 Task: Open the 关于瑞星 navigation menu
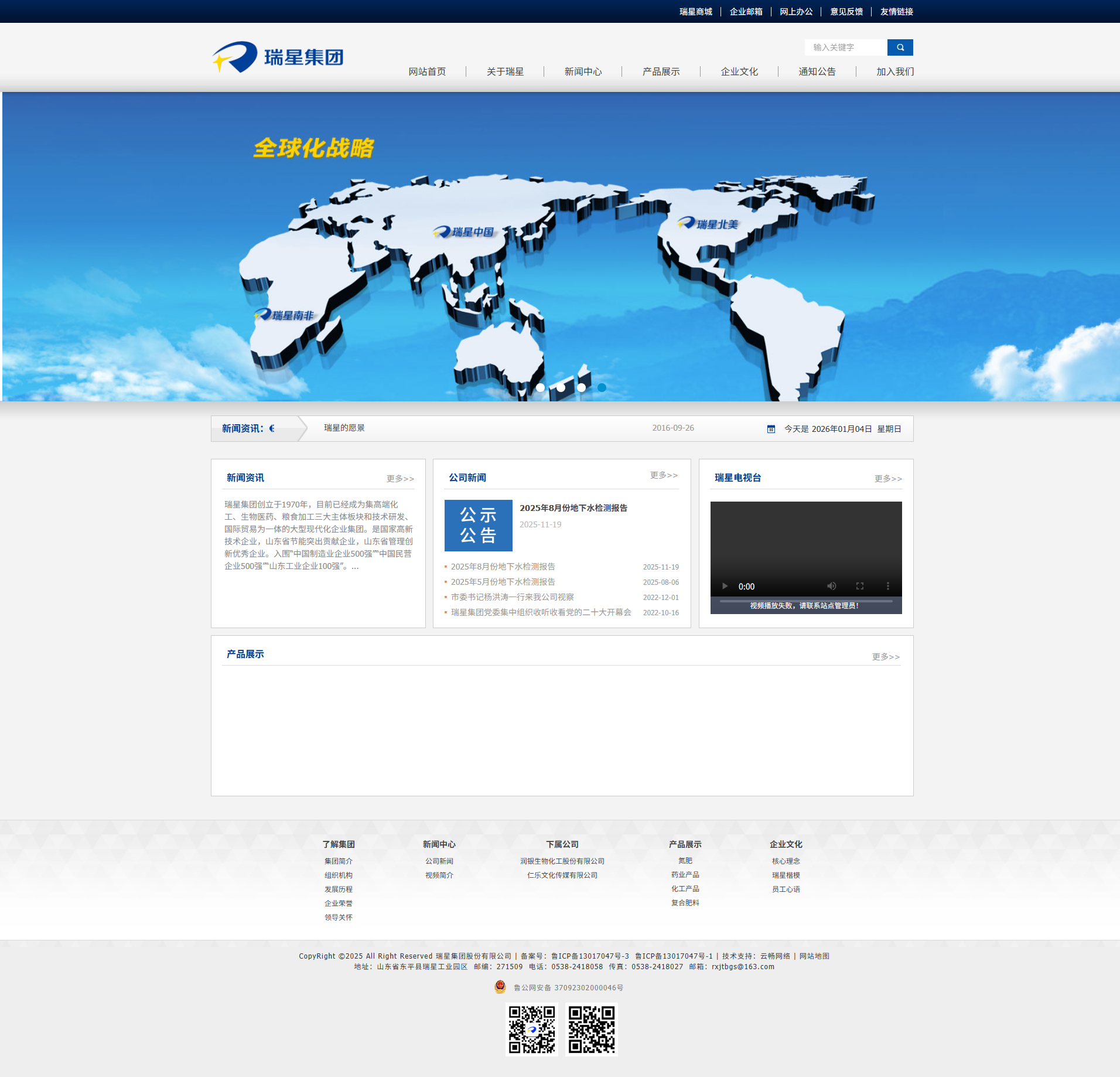point(505,71)
